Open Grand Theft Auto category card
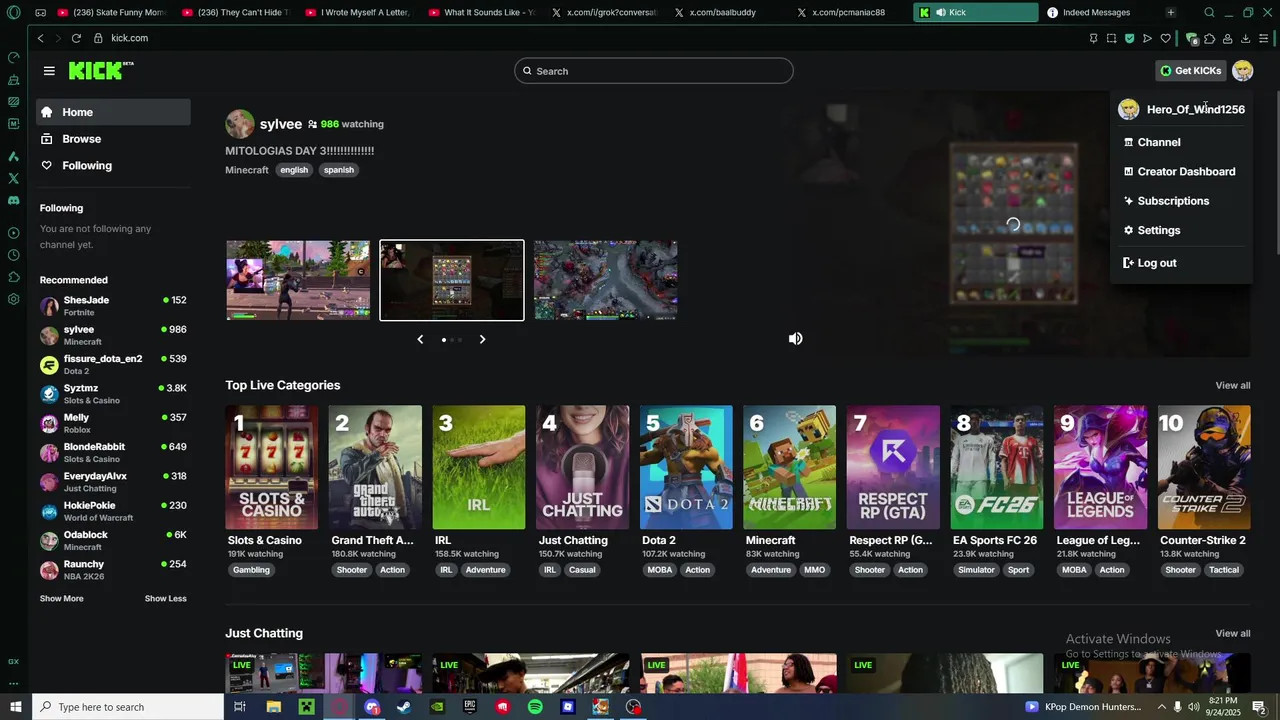This screenshot has width=1280, height=720. click(x=375, y=467)
